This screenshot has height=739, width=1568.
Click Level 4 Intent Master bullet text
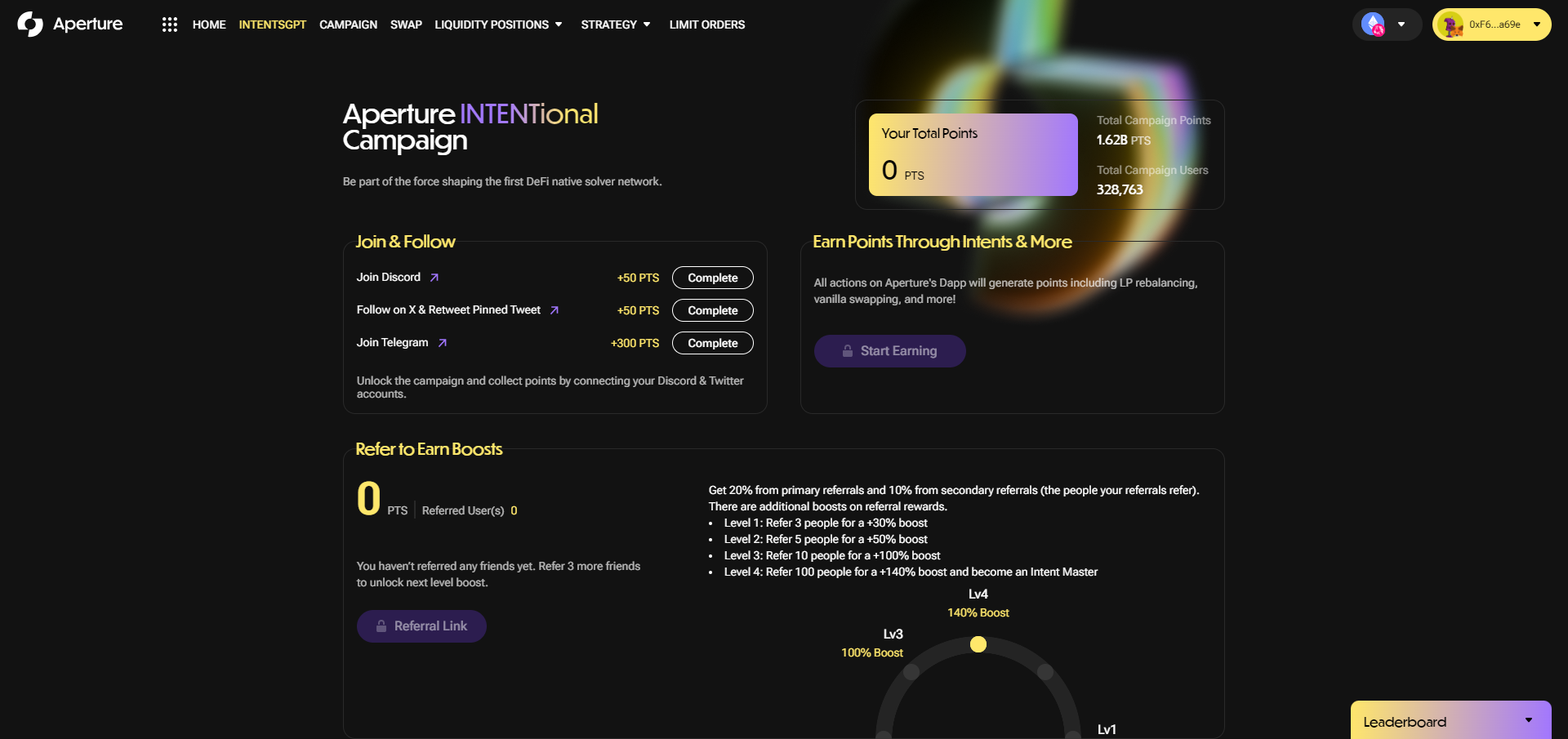pyautogui.click(x=911, y=572)
